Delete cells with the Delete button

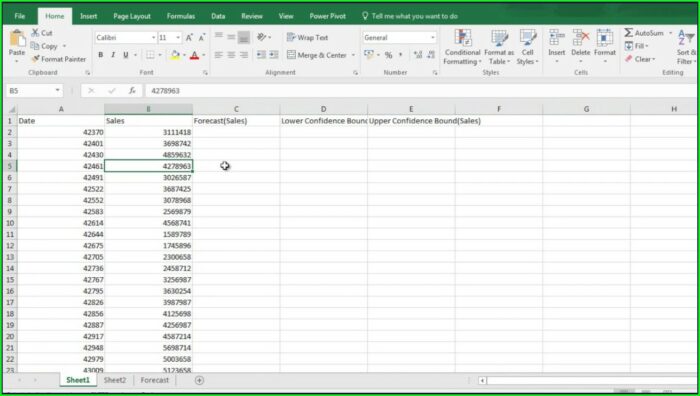click(581, 46)
